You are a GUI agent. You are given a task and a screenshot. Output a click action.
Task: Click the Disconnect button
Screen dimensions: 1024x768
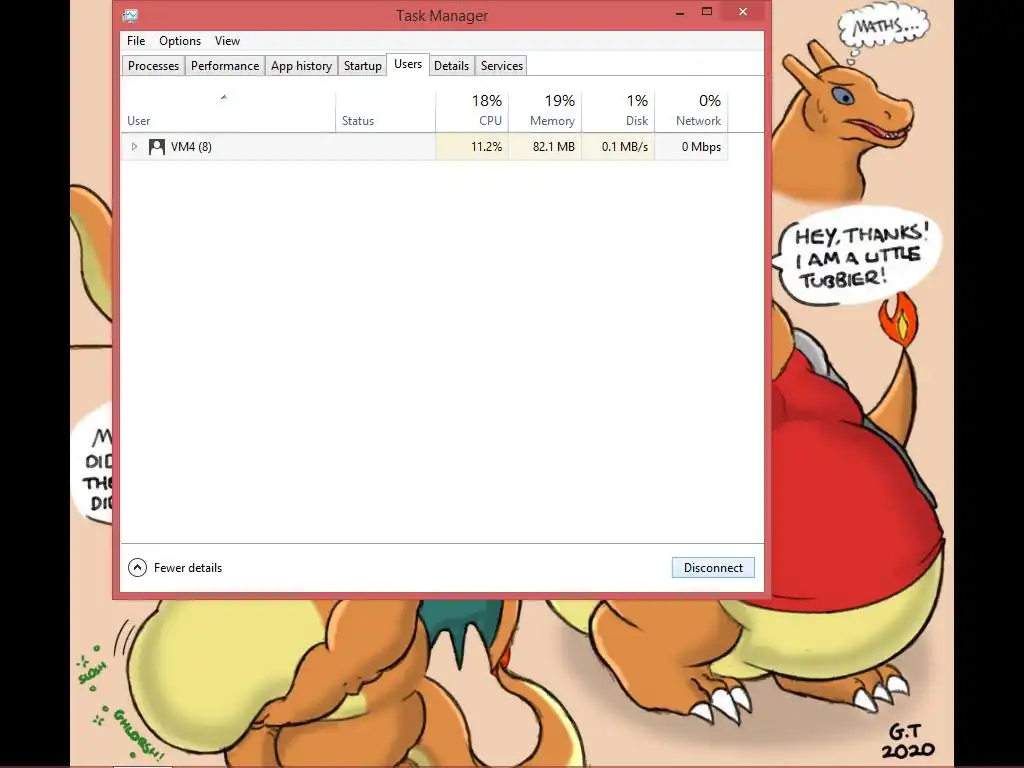pyautogui.click(x=713, y=568)
